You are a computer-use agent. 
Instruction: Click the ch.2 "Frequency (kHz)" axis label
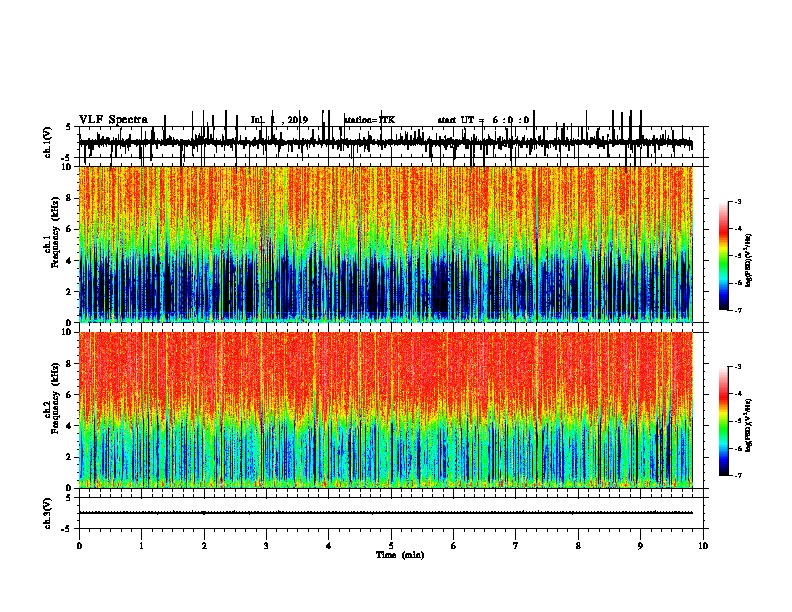55,398
